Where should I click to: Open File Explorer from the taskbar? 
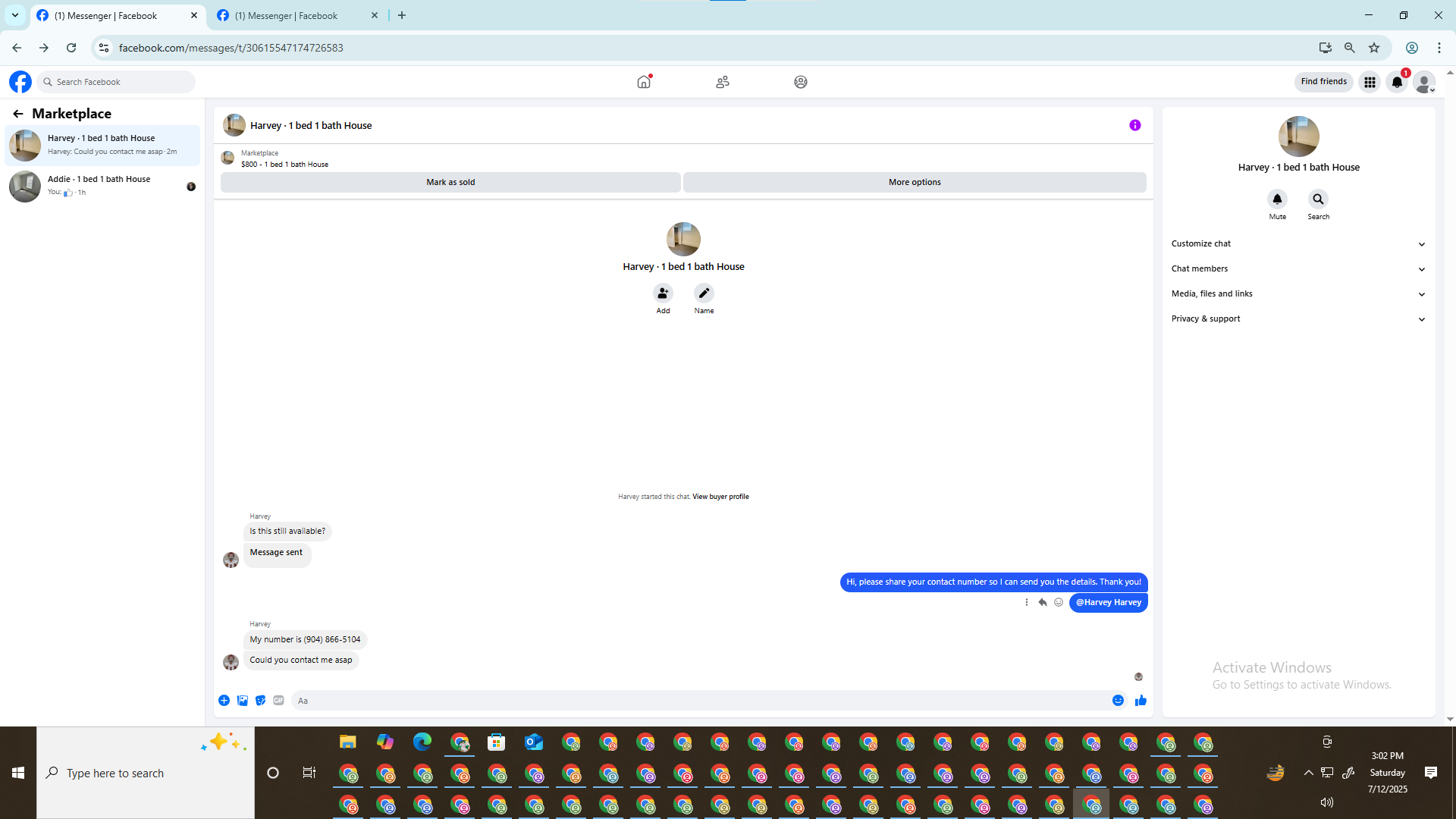pos(347,742)
